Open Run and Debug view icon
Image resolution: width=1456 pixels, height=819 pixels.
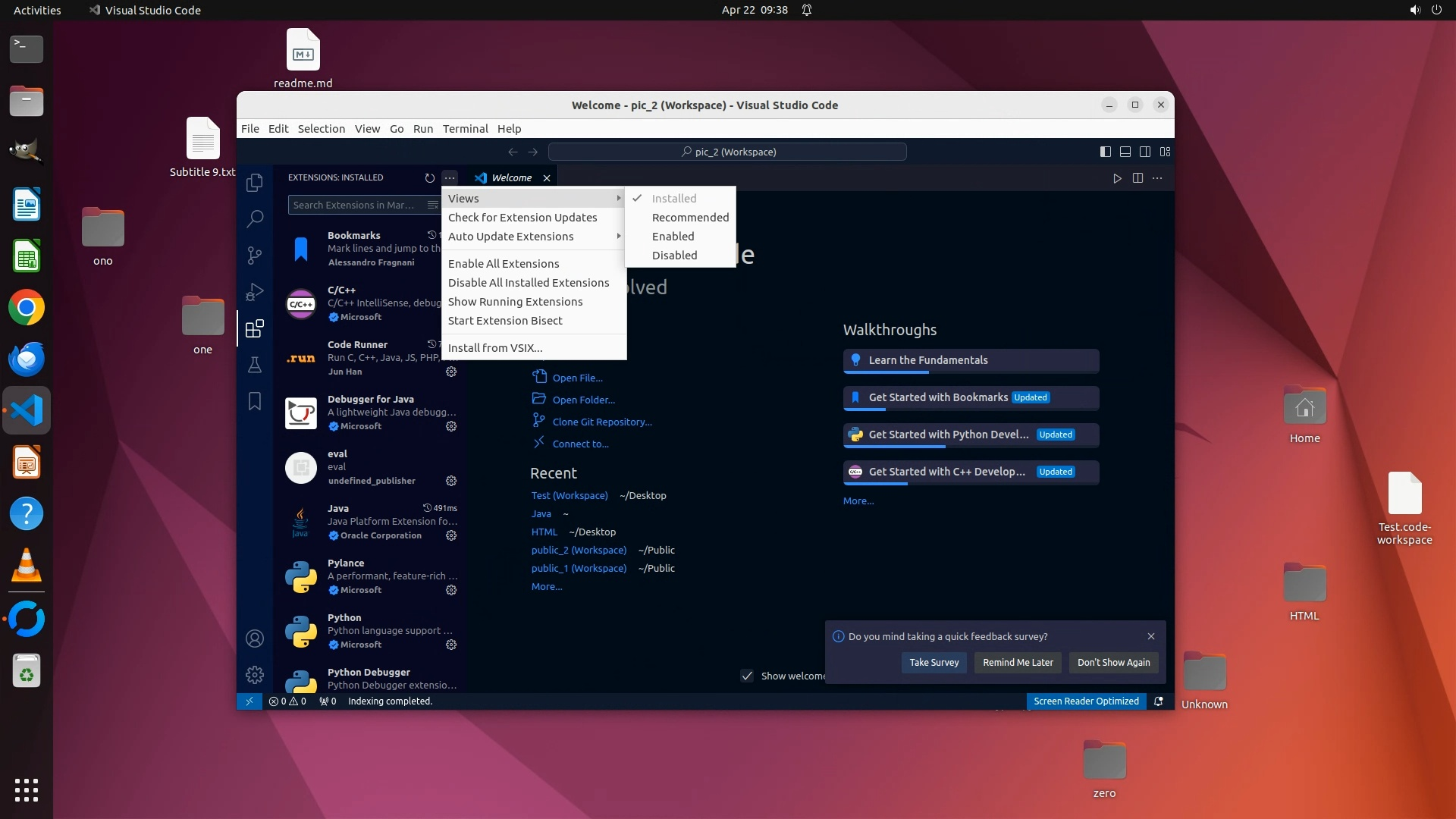pos(255,292)
